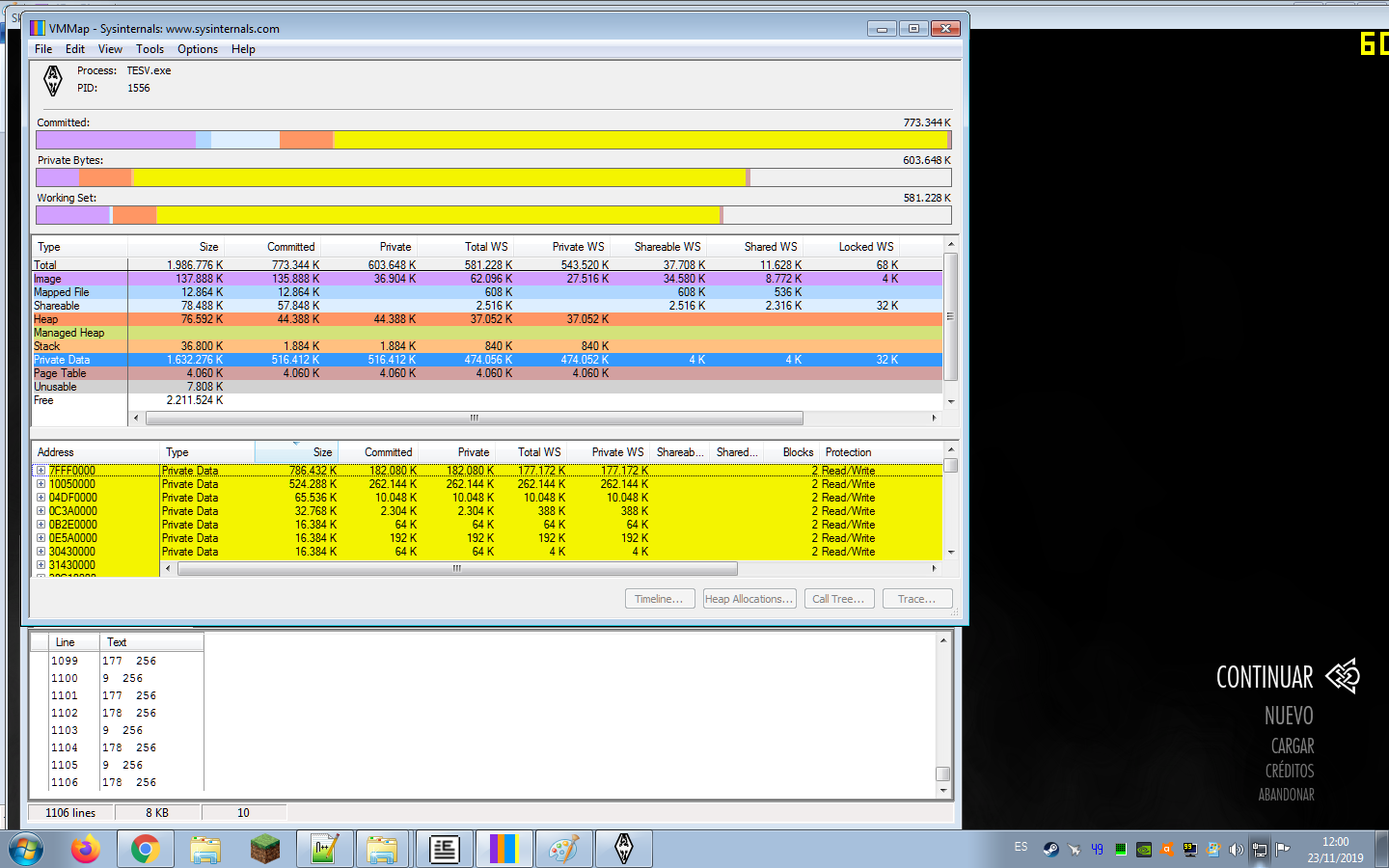Select CRÉDITOS in the Skyrim menu
Viewport: 1389px width, 868px height.
pos(1290,771)
